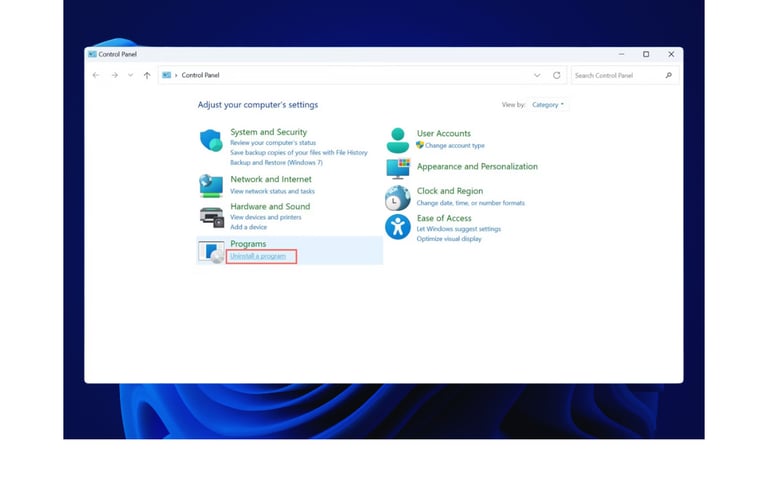Go up one level with up arrow

pyautogui.click(x=147, y=75)
